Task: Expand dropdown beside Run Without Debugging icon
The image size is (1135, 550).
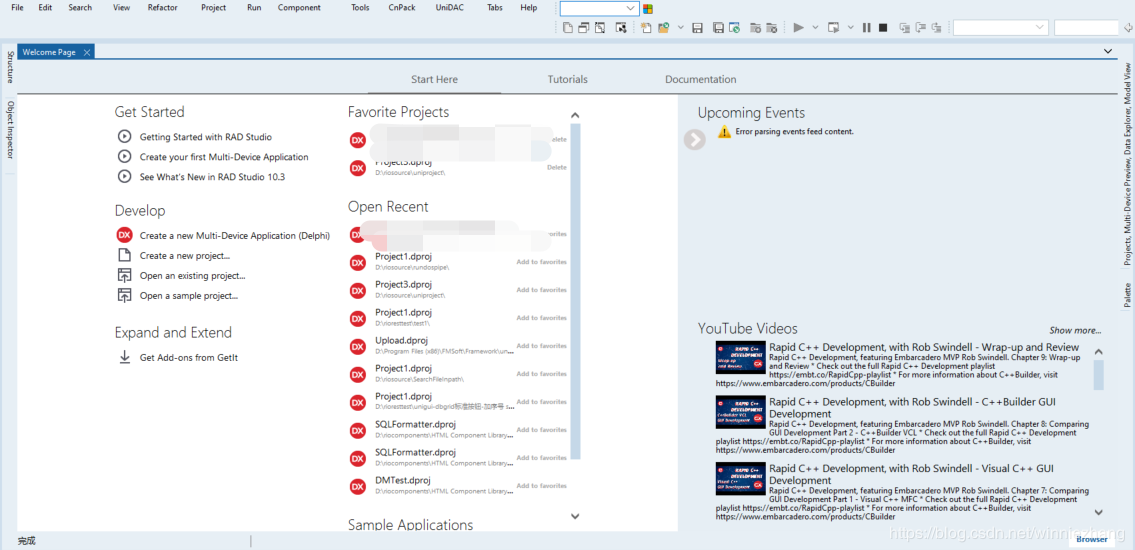Action: [851, 28]
